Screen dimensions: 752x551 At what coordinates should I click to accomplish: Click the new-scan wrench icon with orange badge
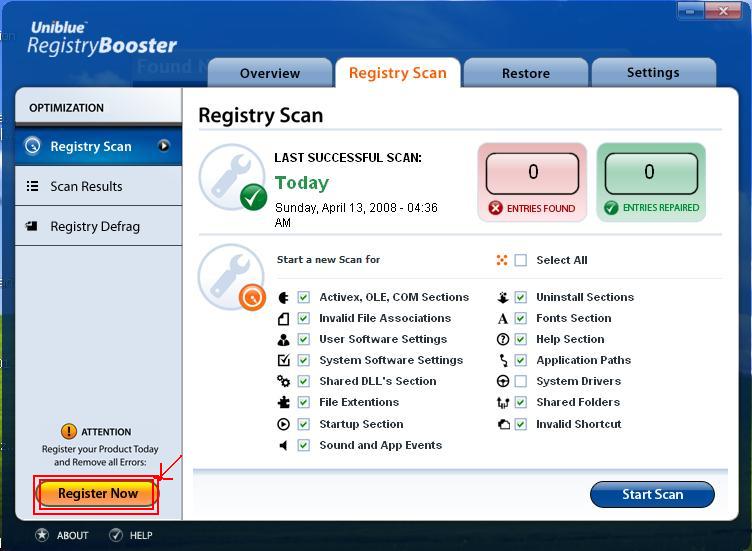(x=232, y=277)
